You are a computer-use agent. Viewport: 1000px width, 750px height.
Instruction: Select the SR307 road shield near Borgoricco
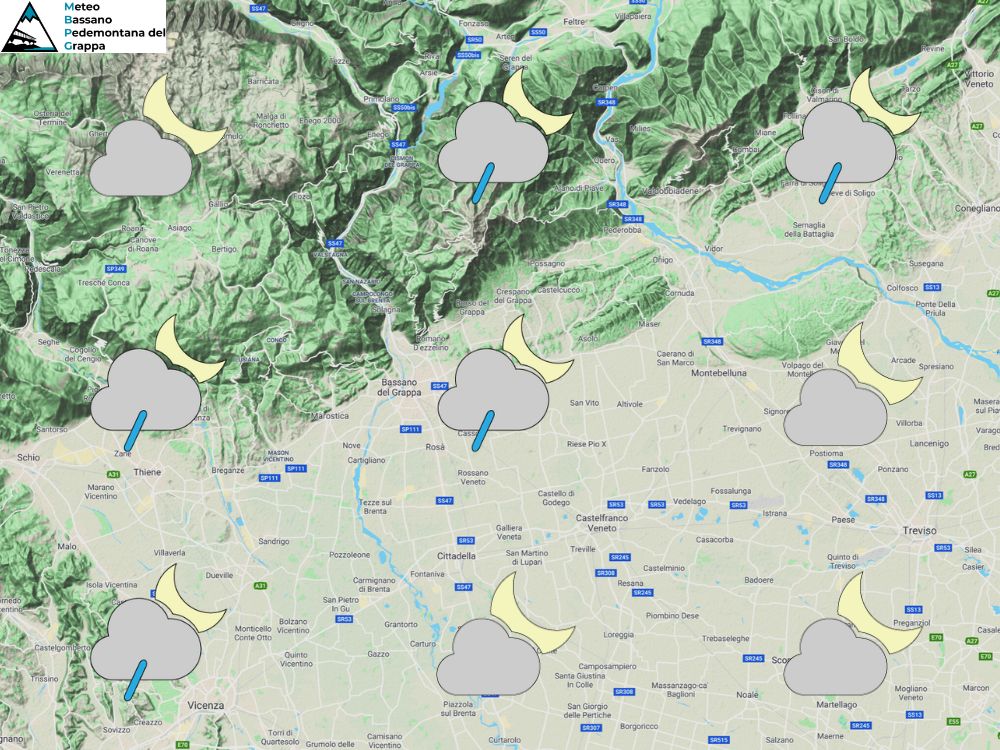coord(591,728)
